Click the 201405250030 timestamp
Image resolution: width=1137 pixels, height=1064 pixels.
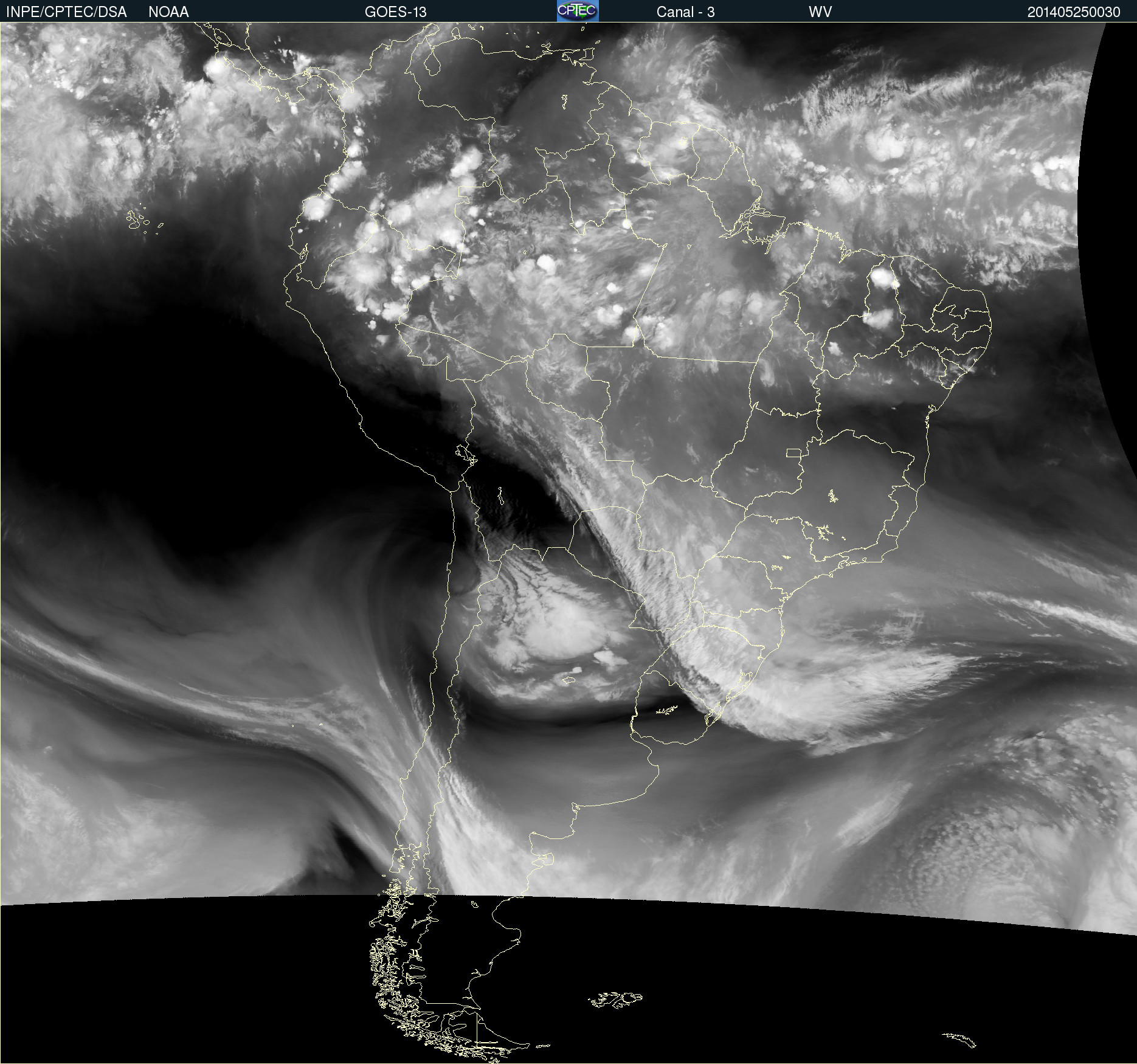coord(1074,12)
